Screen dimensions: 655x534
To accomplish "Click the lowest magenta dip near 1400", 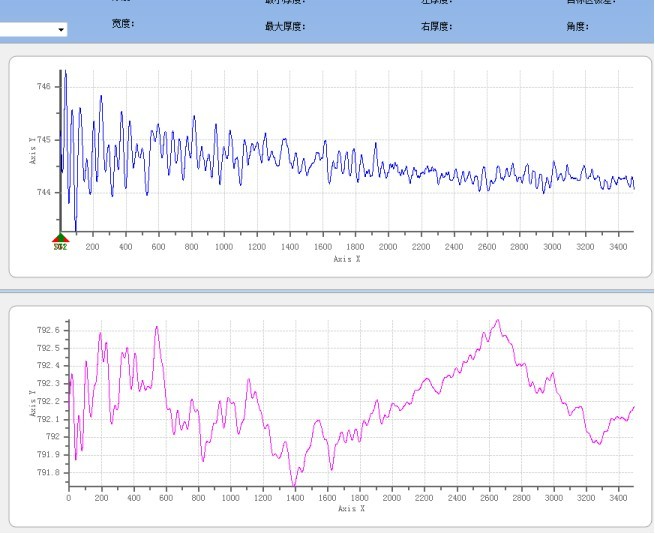I will pos(294,486).
